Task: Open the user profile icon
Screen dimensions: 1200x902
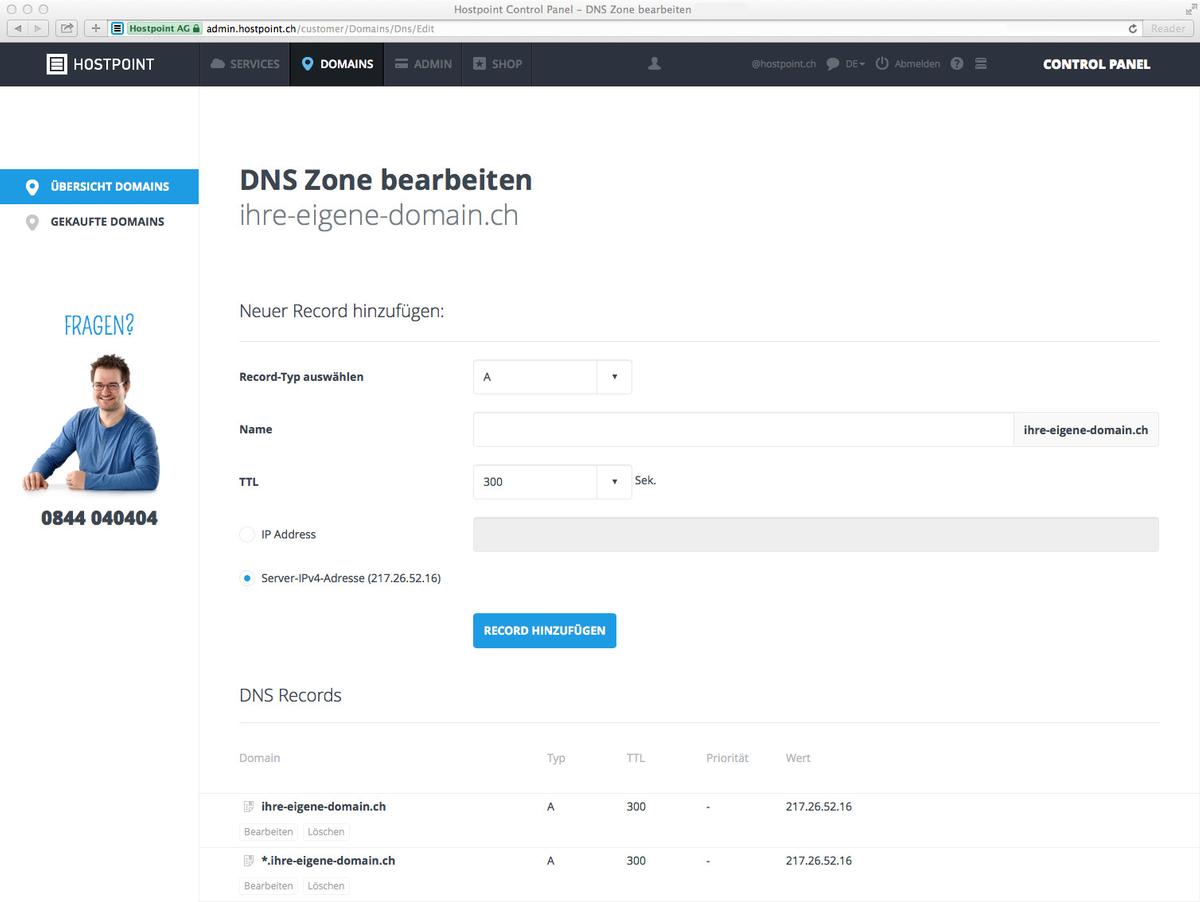Action: coord(654,63)
